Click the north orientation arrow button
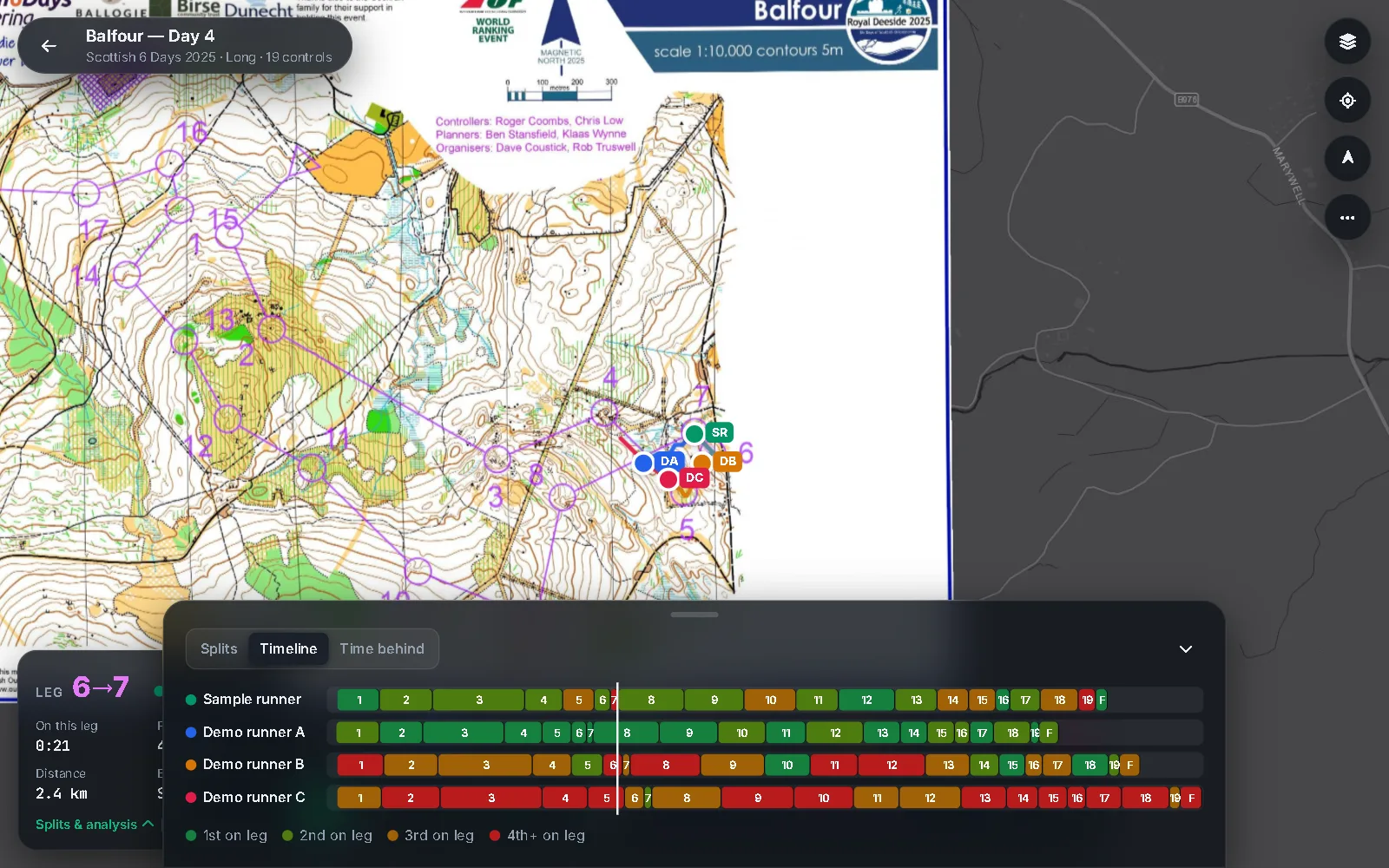1389x868 pixels. (x=1347, y=158)
